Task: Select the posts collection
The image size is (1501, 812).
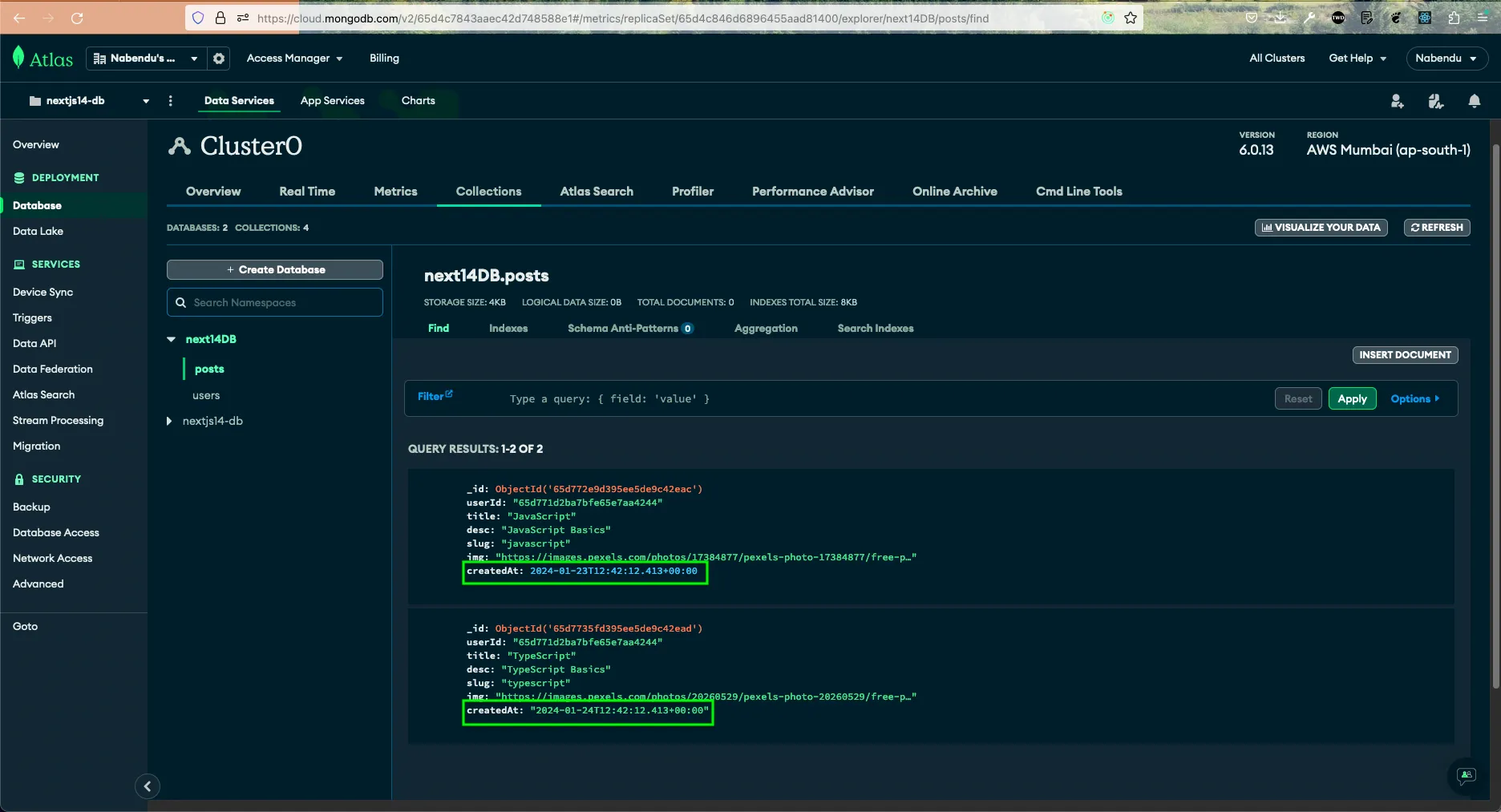Action: 209,369
